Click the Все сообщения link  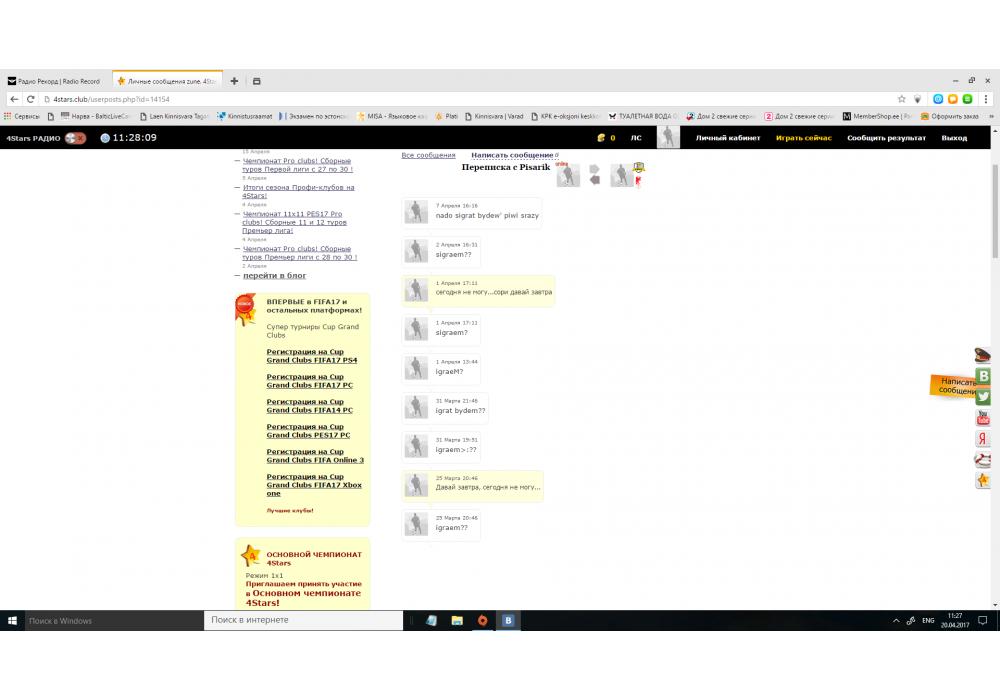(x=428, y=155)
